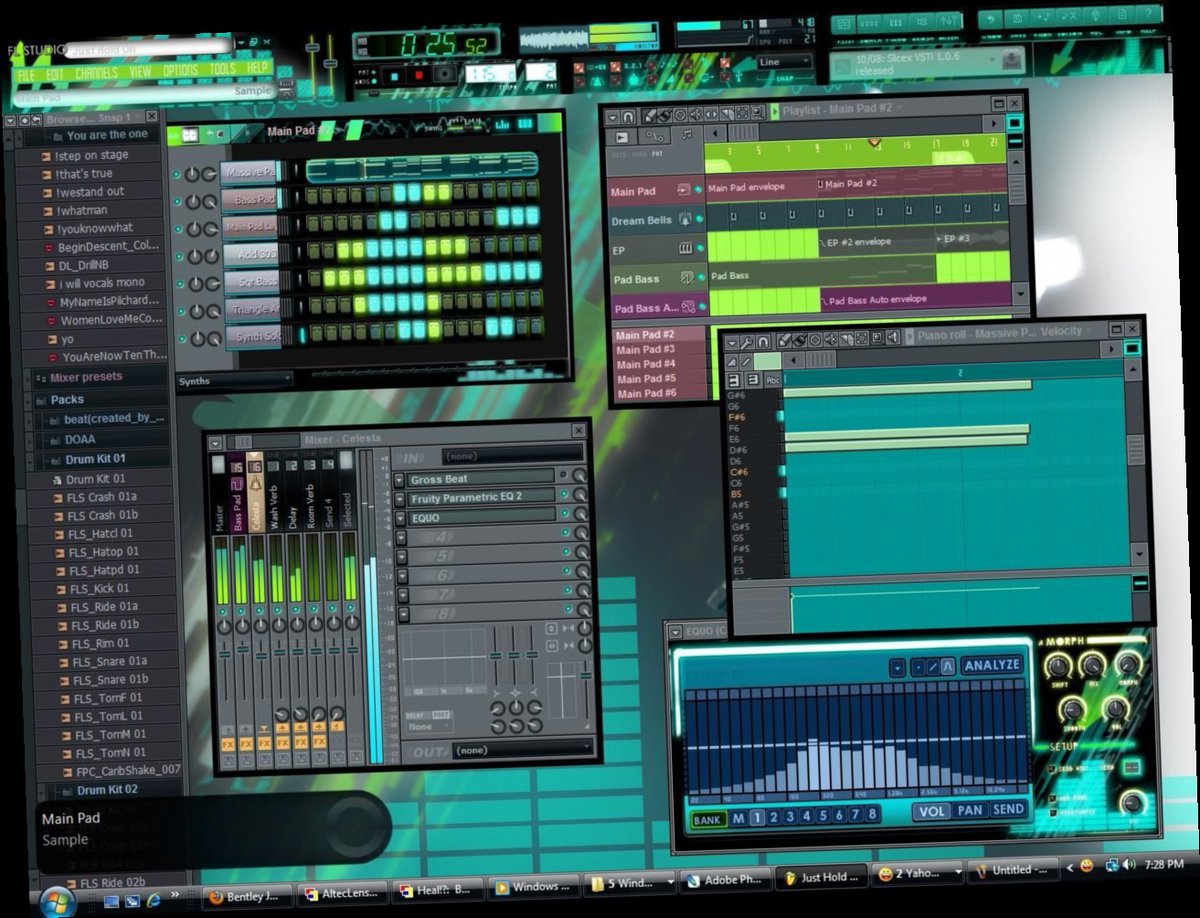Select Main Pad #3 in pattern list

coord(645,349)
